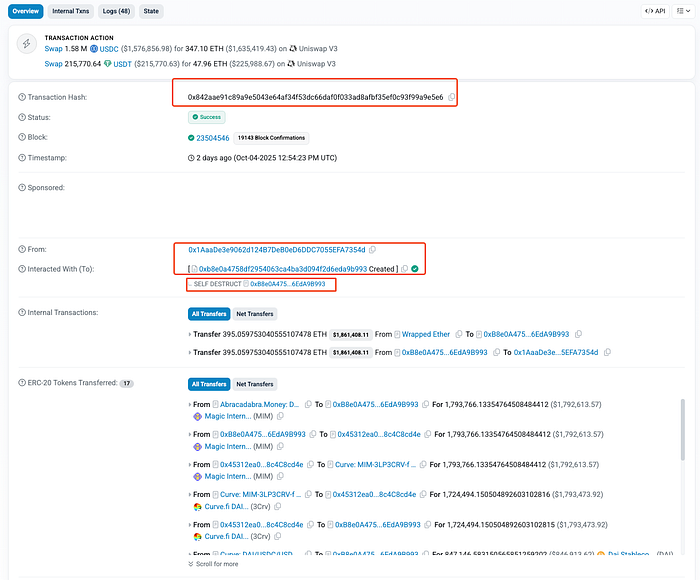The width and height of the screenshot is (700, 580).
Task: Click the API button
Action: click(x=655, y=11)
